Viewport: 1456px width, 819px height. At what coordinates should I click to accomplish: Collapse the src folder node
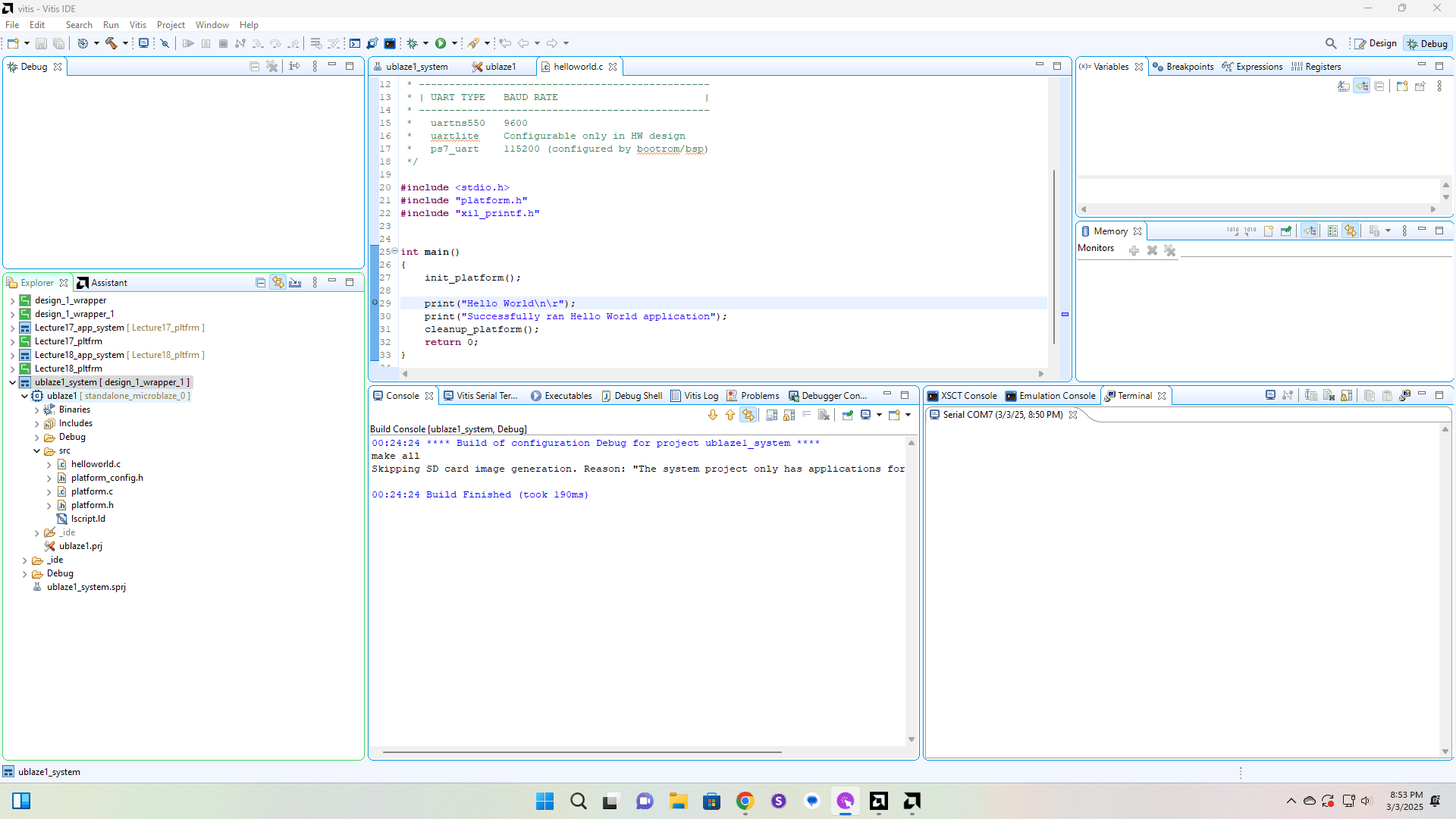[x=36, y=450]
